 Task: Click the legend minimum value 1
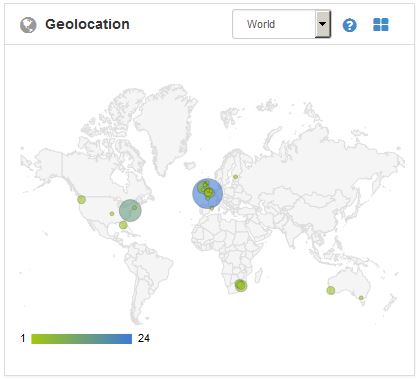point(23,339)
